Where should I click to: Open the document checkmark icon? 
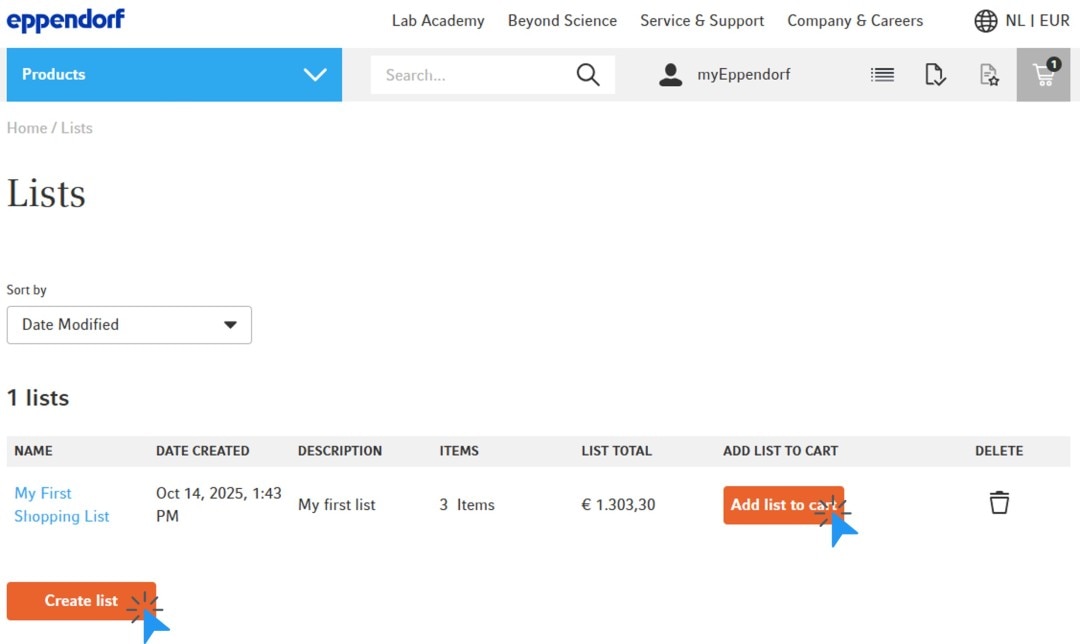pos(935,75)
